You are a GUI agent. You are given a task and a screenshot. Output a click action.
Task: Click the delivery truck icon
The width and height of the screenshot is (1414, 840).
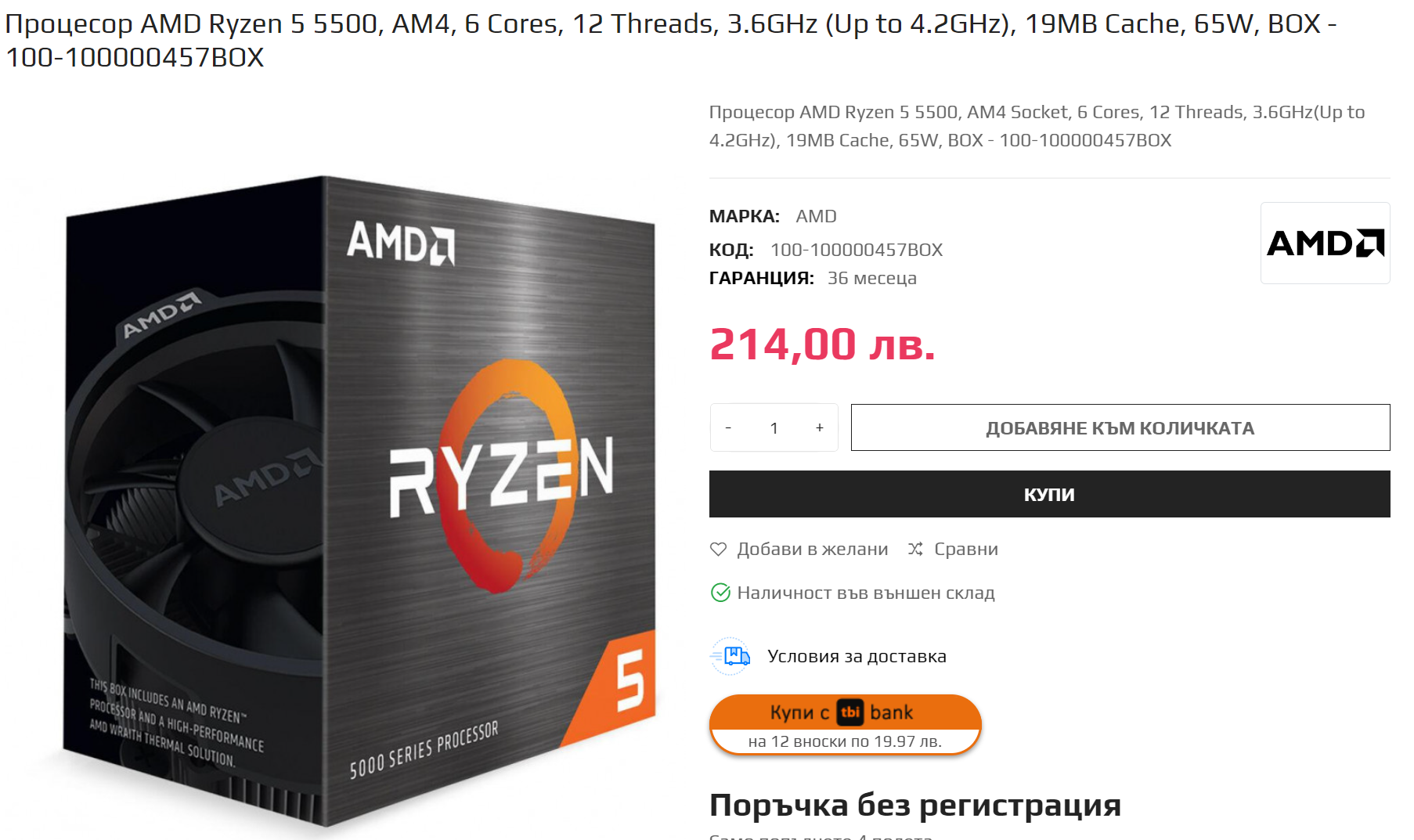coord(730,656)
